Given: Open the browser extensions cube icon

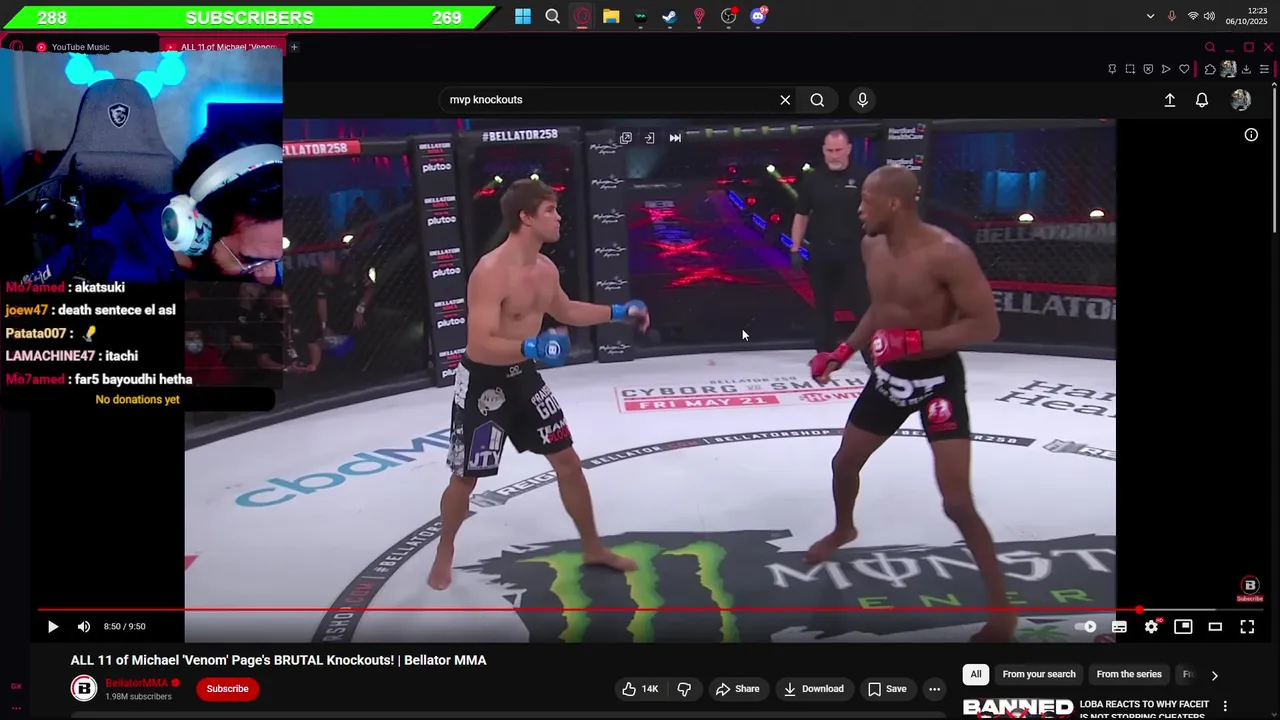Looking at the screenshot, I should (x=1210, y=69).
